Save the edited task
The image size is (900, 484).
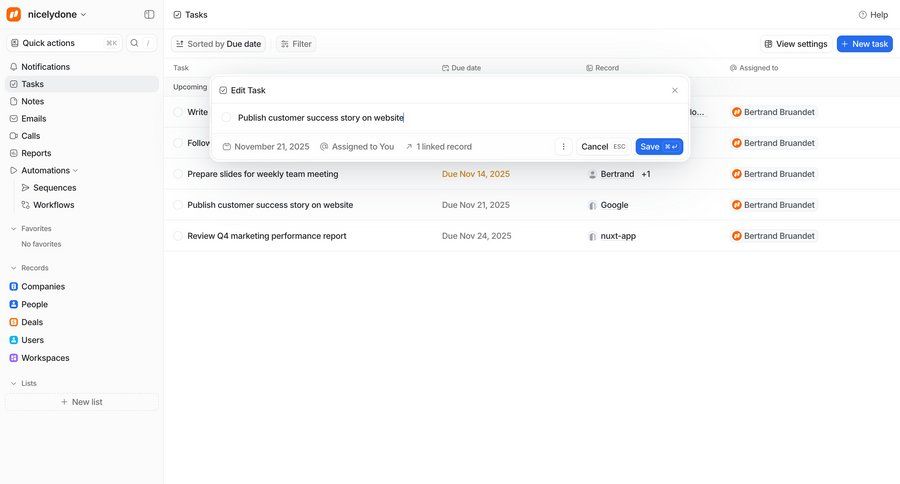tap(659, 146)
